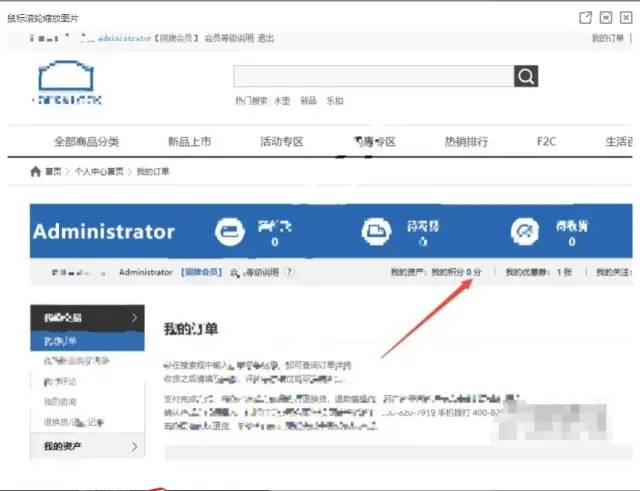Click the home icon in the breadcrumb

pos(36,171)
